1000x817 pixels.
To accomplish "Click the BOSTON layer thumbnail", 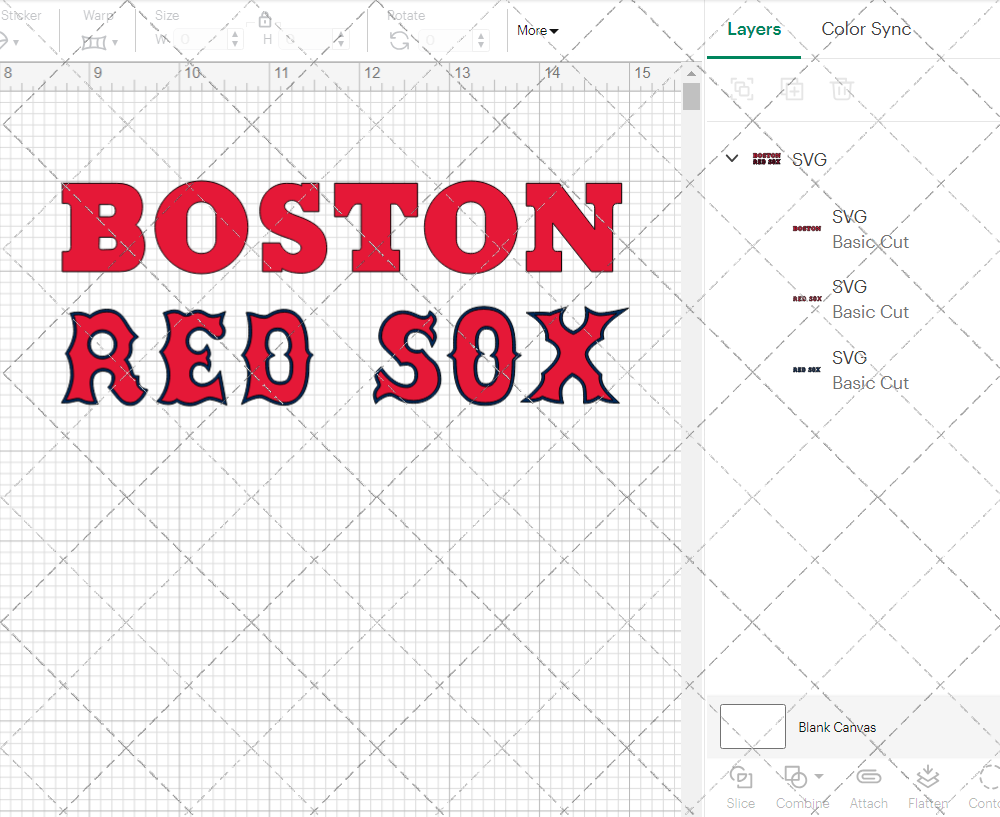I will tap(807, 228).
